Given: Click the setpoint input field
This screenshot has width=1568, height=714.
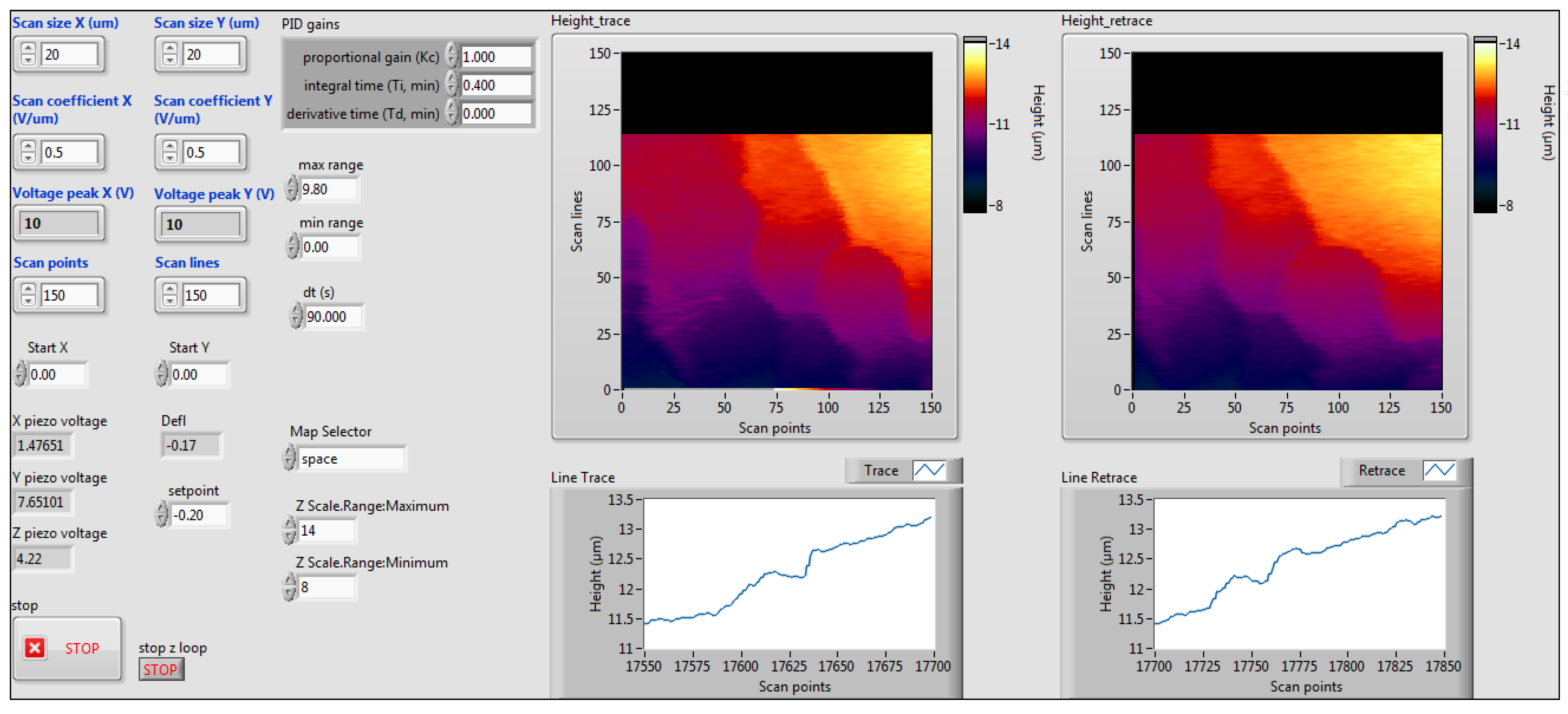Looking at the screenshot, I should (x=199, y=515).
